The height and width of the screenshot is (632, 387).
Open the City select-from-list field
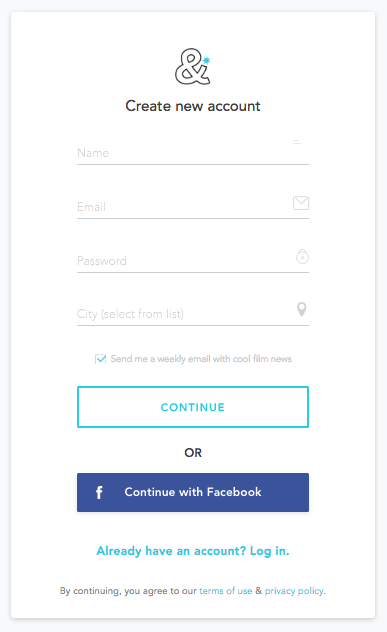coord(193,314)
